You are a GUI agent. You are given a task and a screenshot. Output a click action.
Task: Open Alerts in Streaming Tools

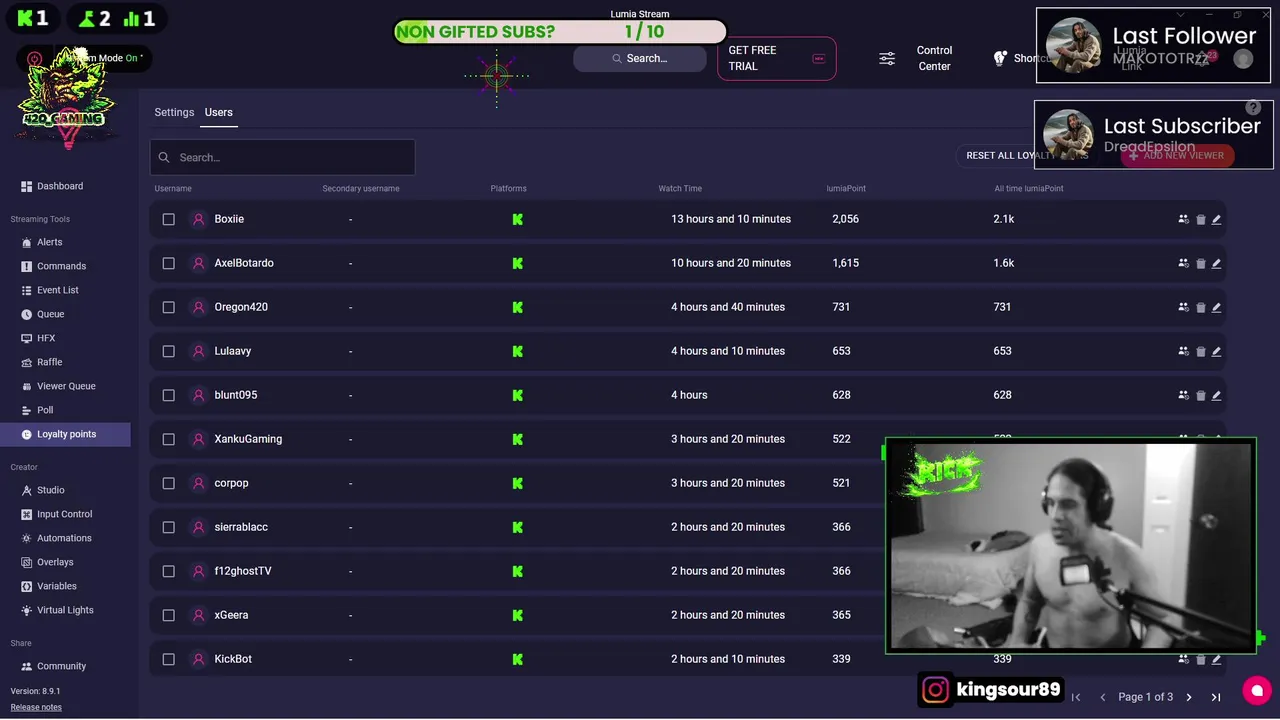(41, 242)
